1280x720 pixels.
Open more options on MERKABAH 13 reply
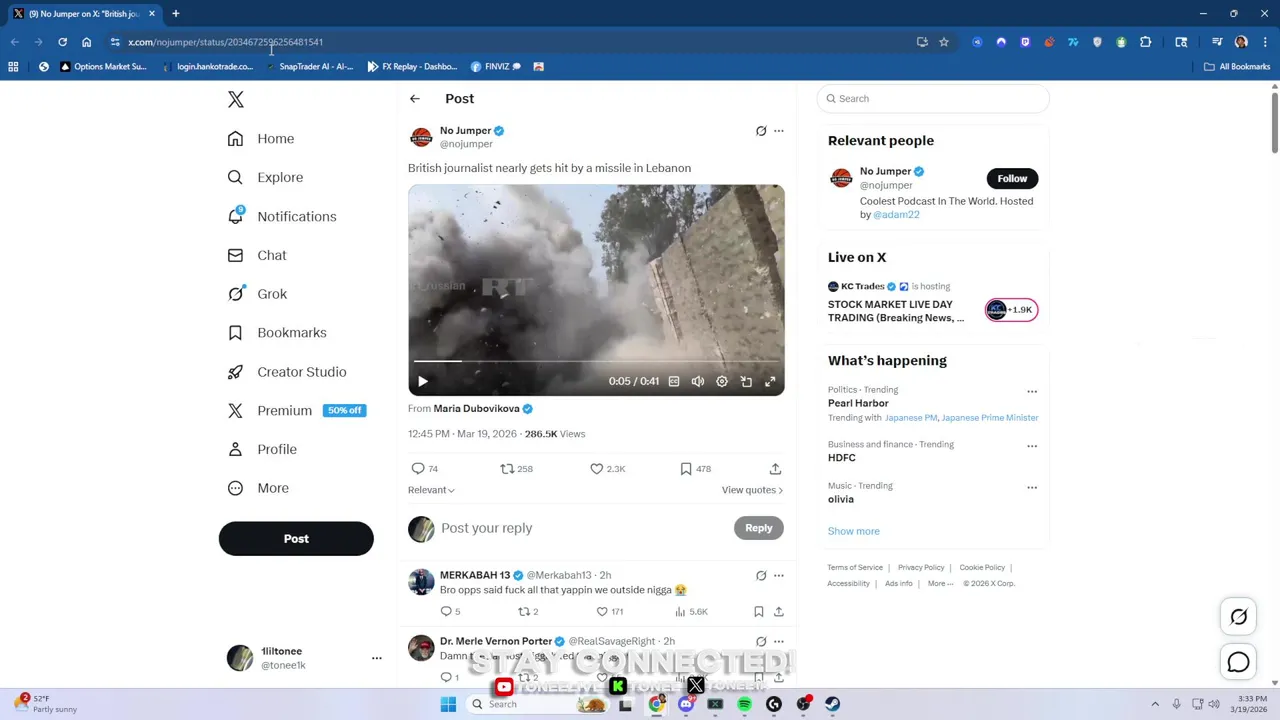point(779,576)
